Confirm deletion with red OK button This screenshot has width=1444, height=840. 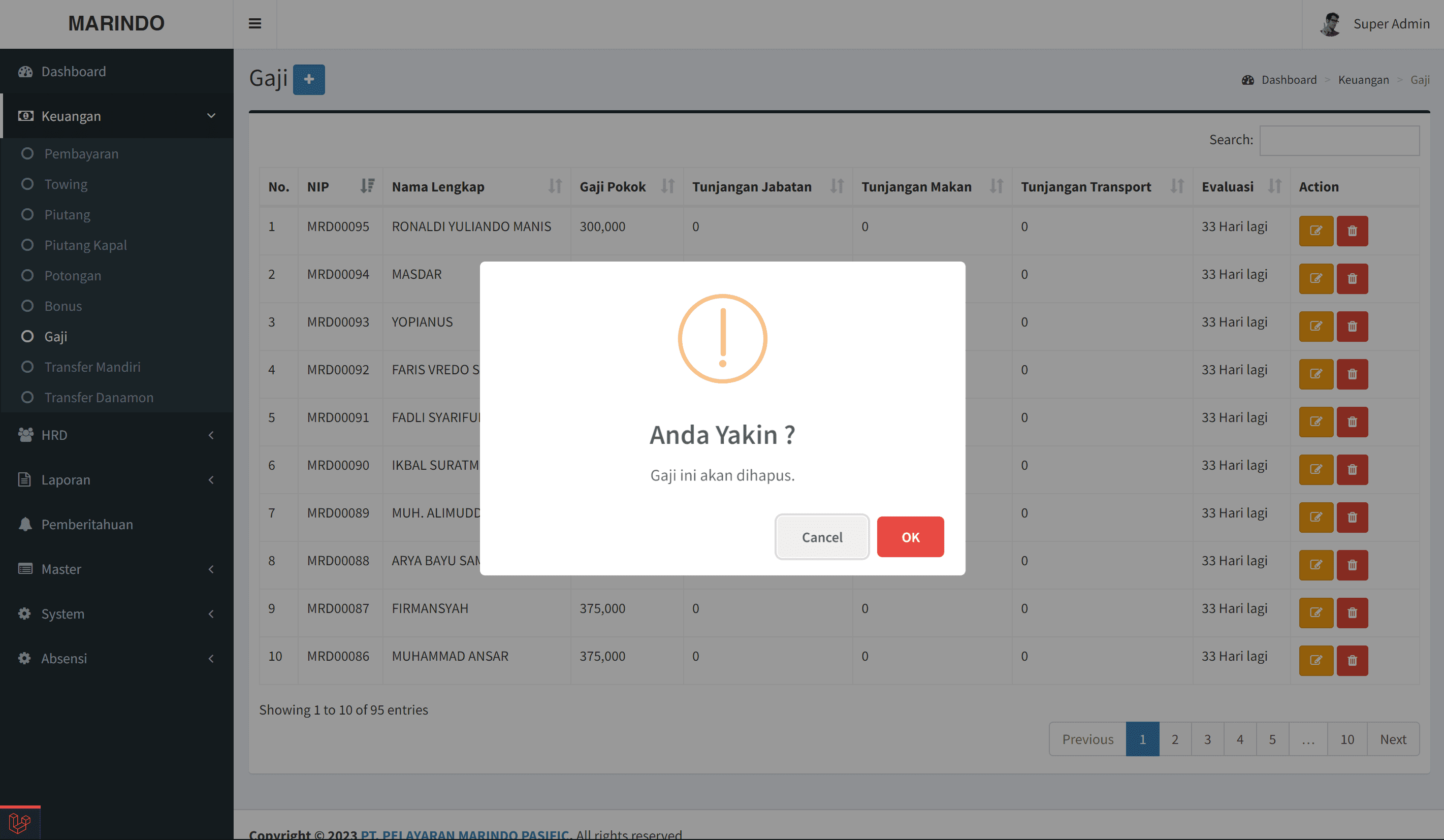pos(910,537)
